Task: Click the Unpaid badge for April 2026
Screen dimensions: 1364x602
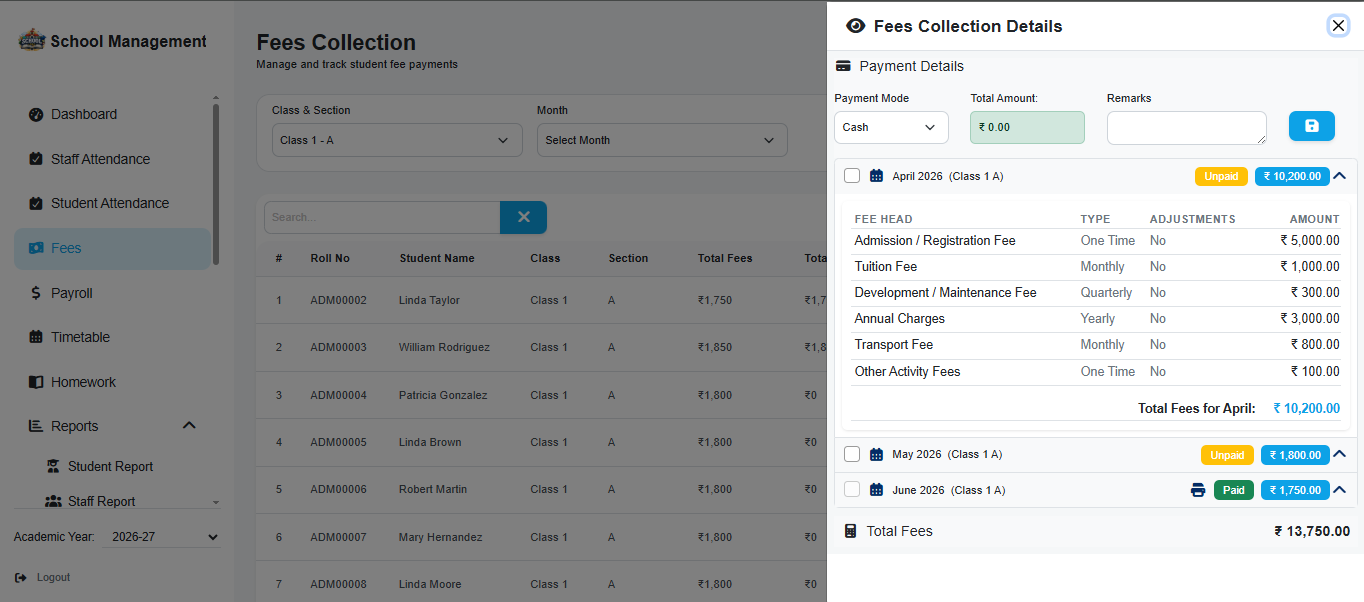Action: [1221, 176]
